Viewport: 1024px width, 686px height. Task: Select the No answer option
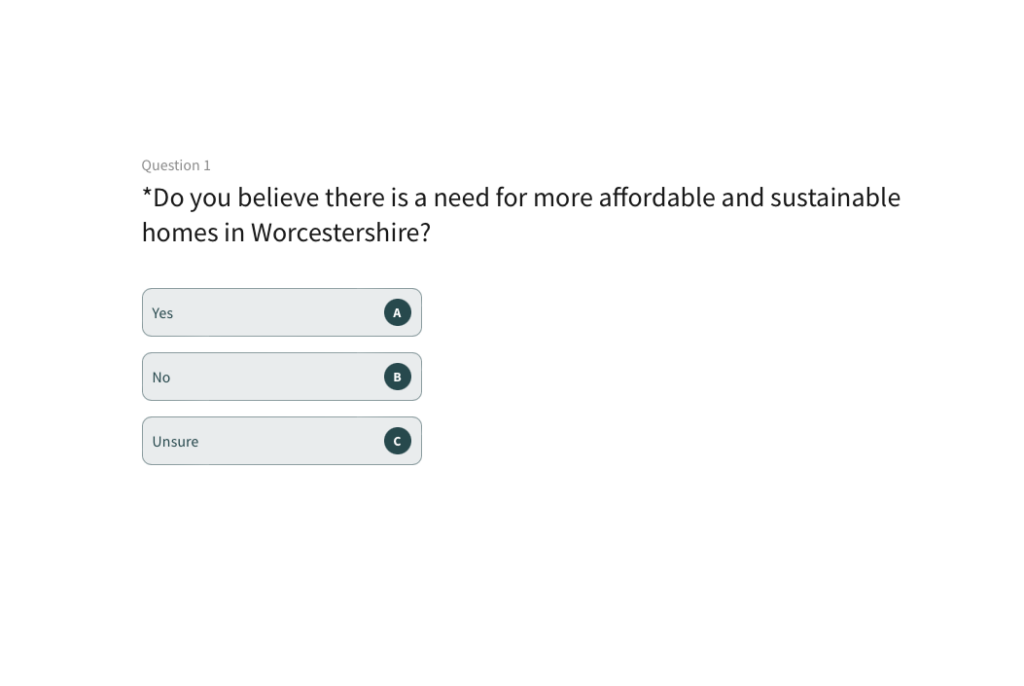[x=281, y=376]
